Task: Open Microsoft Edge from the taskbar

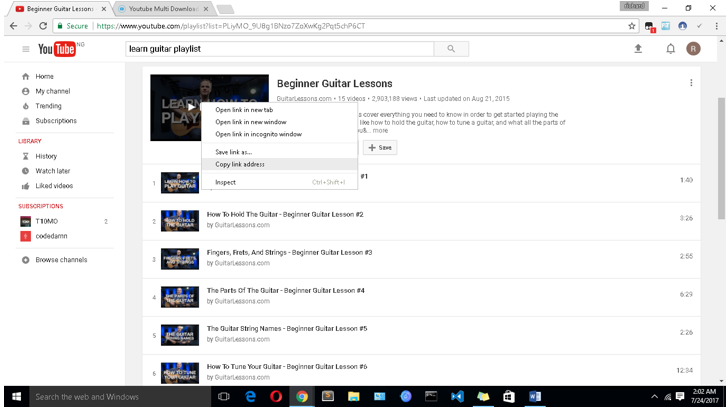Action: coord(250,396)
